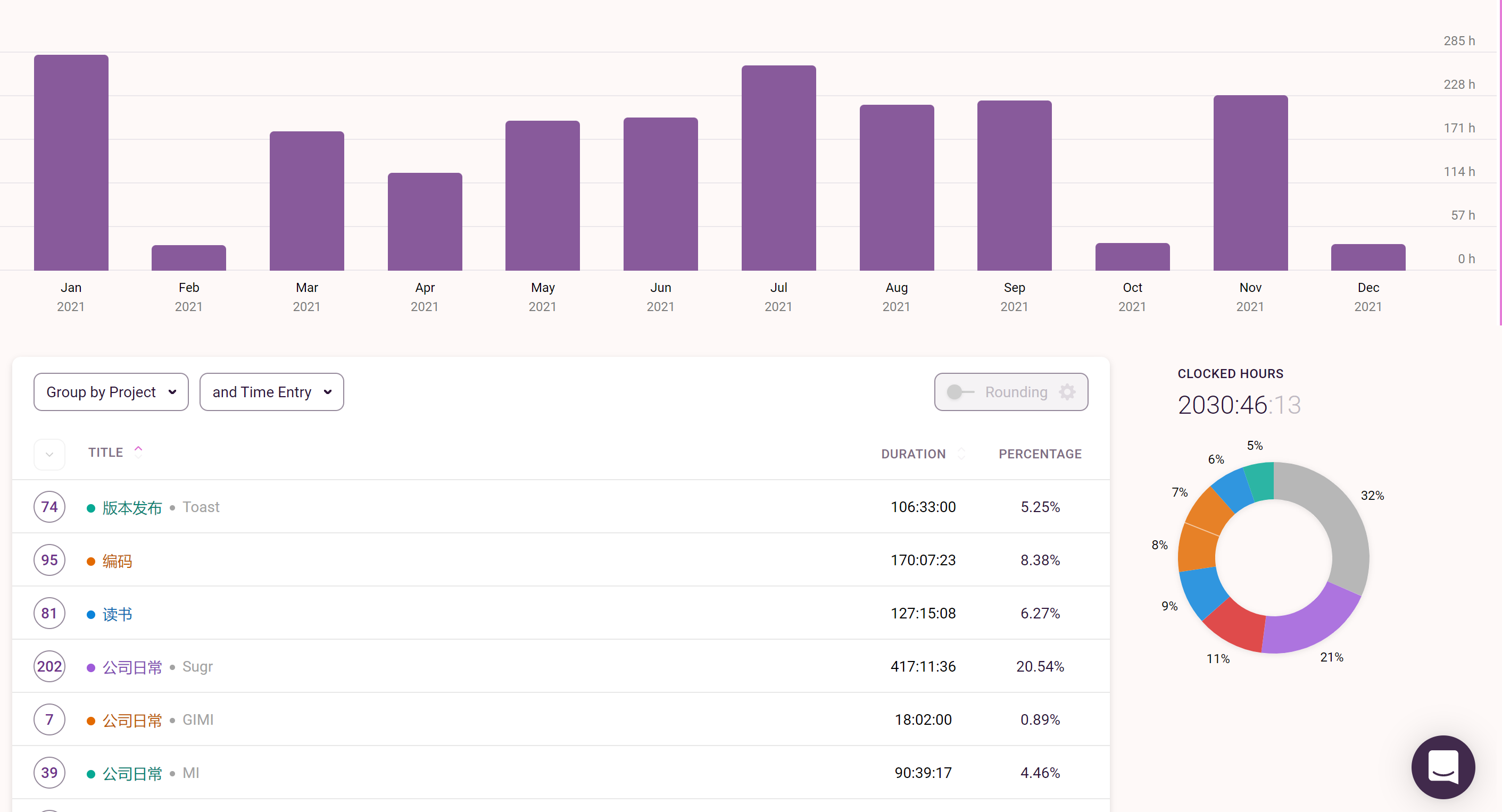This screenshot has width=1502, height=812.
Task: Expand the 39 entries for 公司日常 MI
Action: [x=49, y=772]
